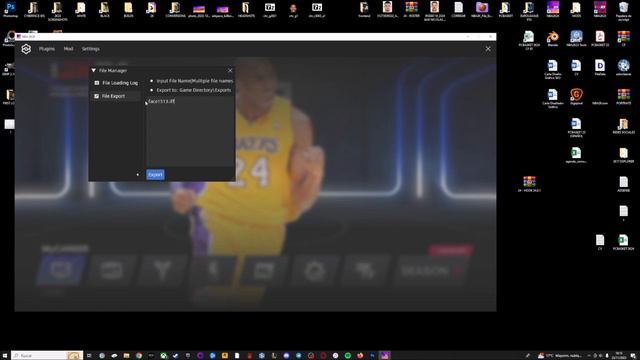The height and width of the screenshot is (360, 640).
Task: Open the 24 - ROSTER archive icon
Action: point(411,10)
